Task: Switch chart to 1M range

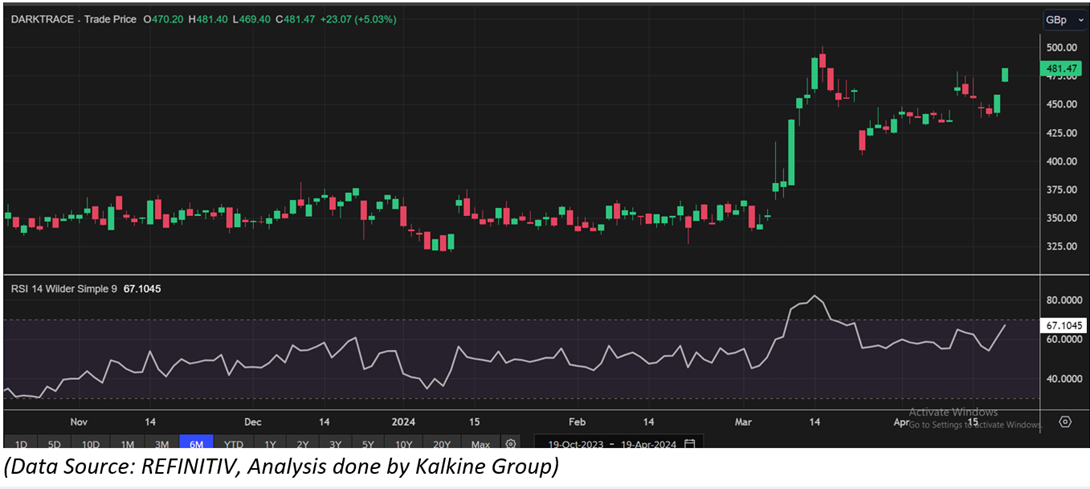Action: pyautogui.click(x=127, y=444)
